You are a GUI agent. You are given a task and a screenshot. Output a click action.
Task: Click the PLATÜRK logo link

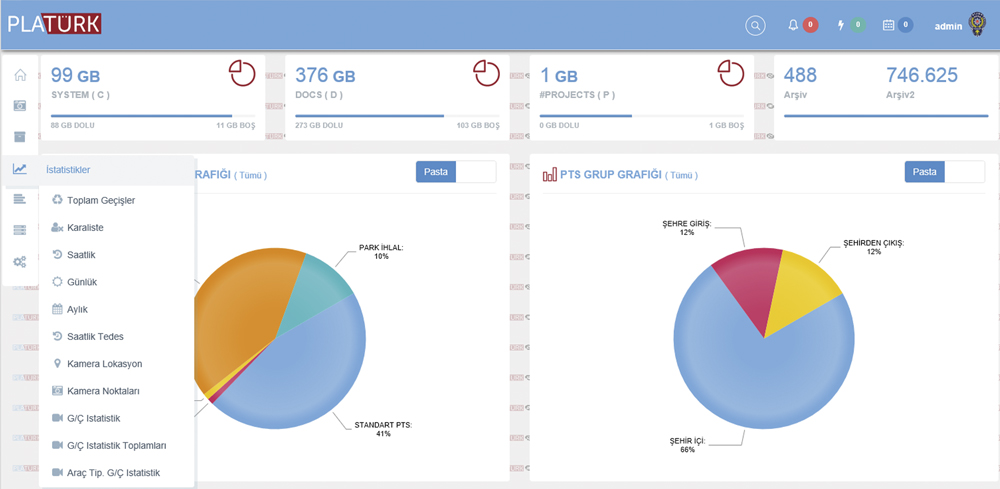[54, 25]
